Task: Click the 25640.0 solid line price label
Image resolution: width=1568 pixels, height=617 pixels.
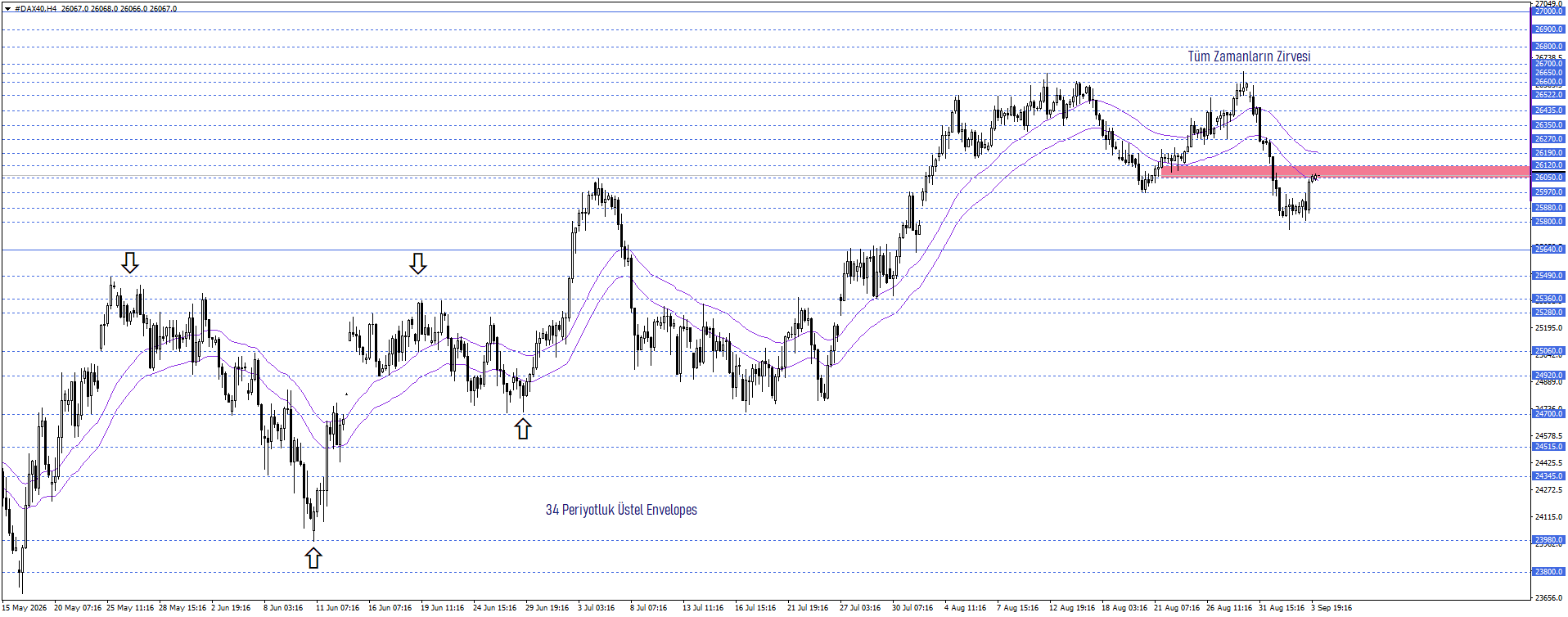Action: pyautogui.click(x=1548, y=250)
